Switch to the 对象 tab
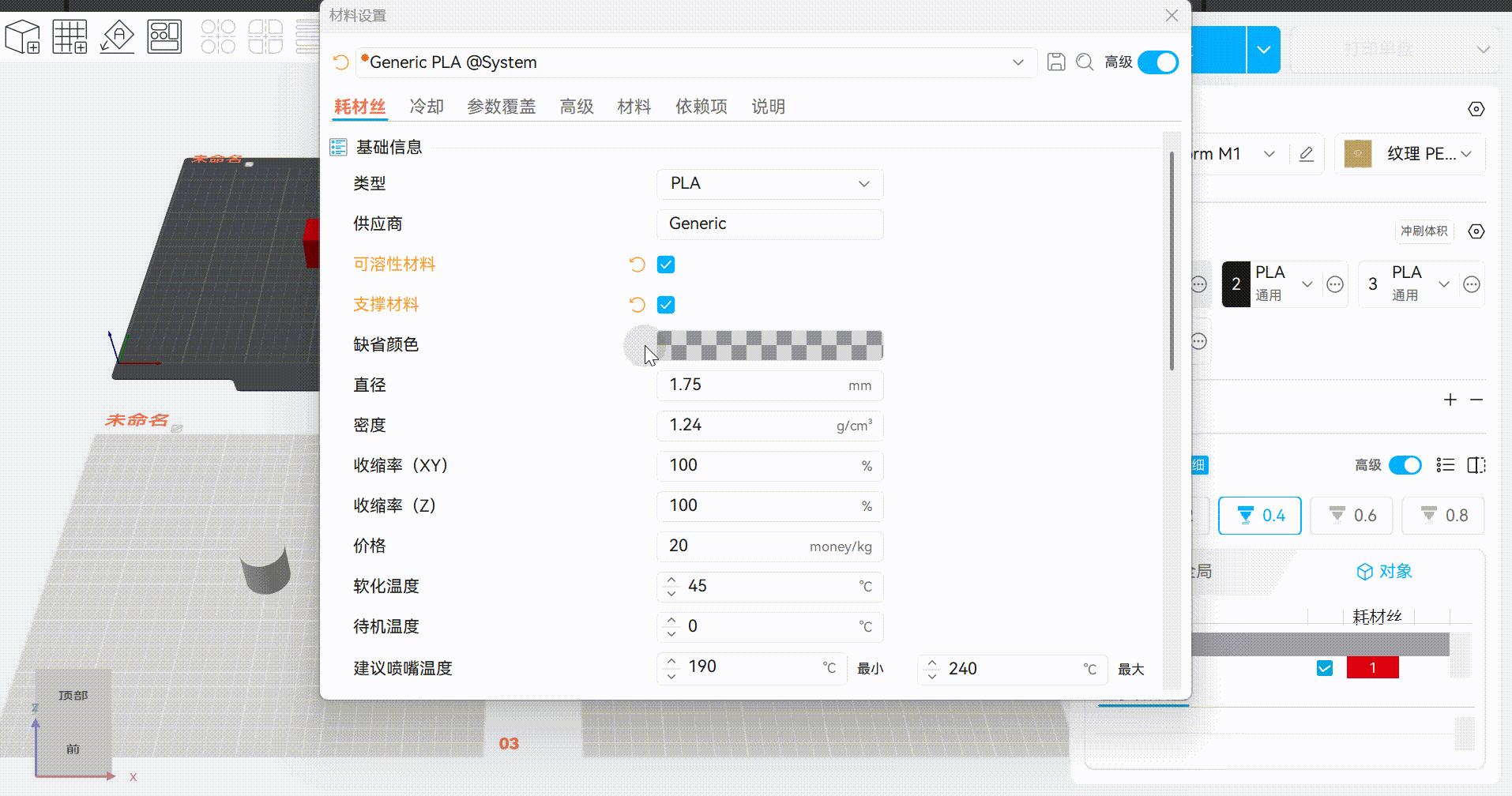Image resolution: width=1512 pixels, height=796 pixels. click(1384, 571)
